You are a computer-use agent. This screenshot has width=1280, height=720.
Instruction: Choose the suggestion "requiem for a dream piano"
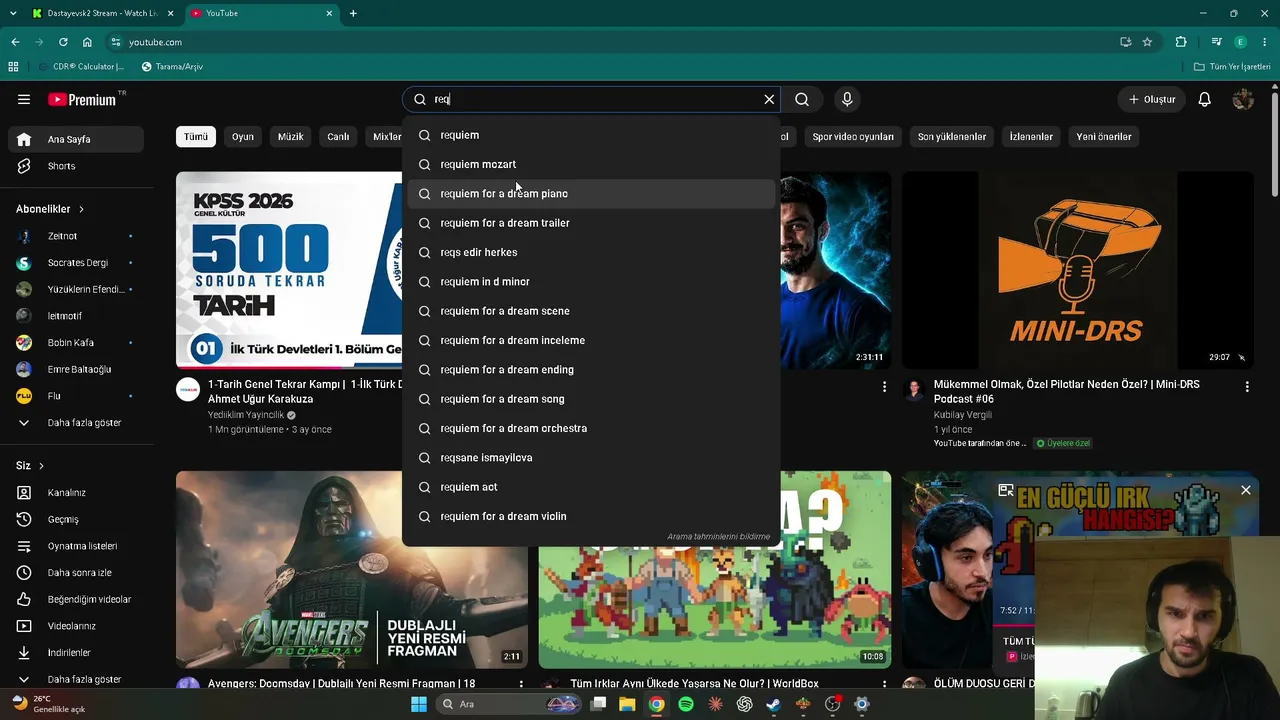point(591,194)
